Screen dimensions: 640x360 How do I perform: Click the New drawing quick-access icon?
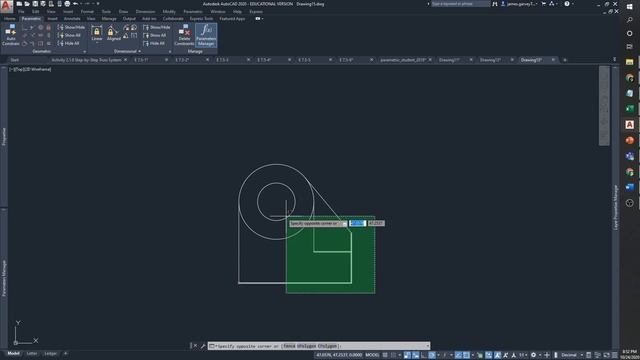[x=19, y=4]
